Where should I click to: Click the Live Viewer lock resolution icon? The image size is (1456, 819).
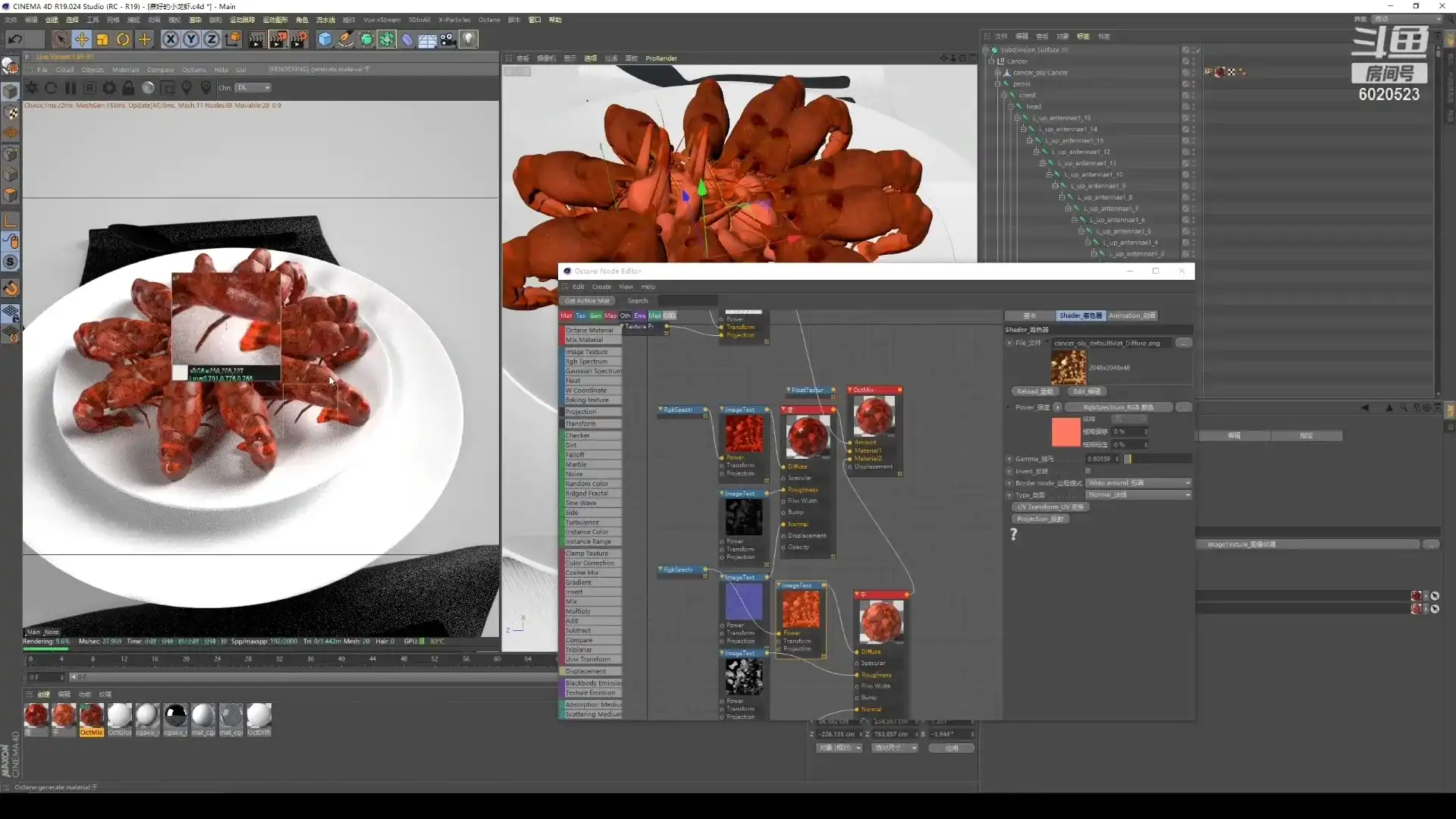pyautogui.click(x=128, y=88)
